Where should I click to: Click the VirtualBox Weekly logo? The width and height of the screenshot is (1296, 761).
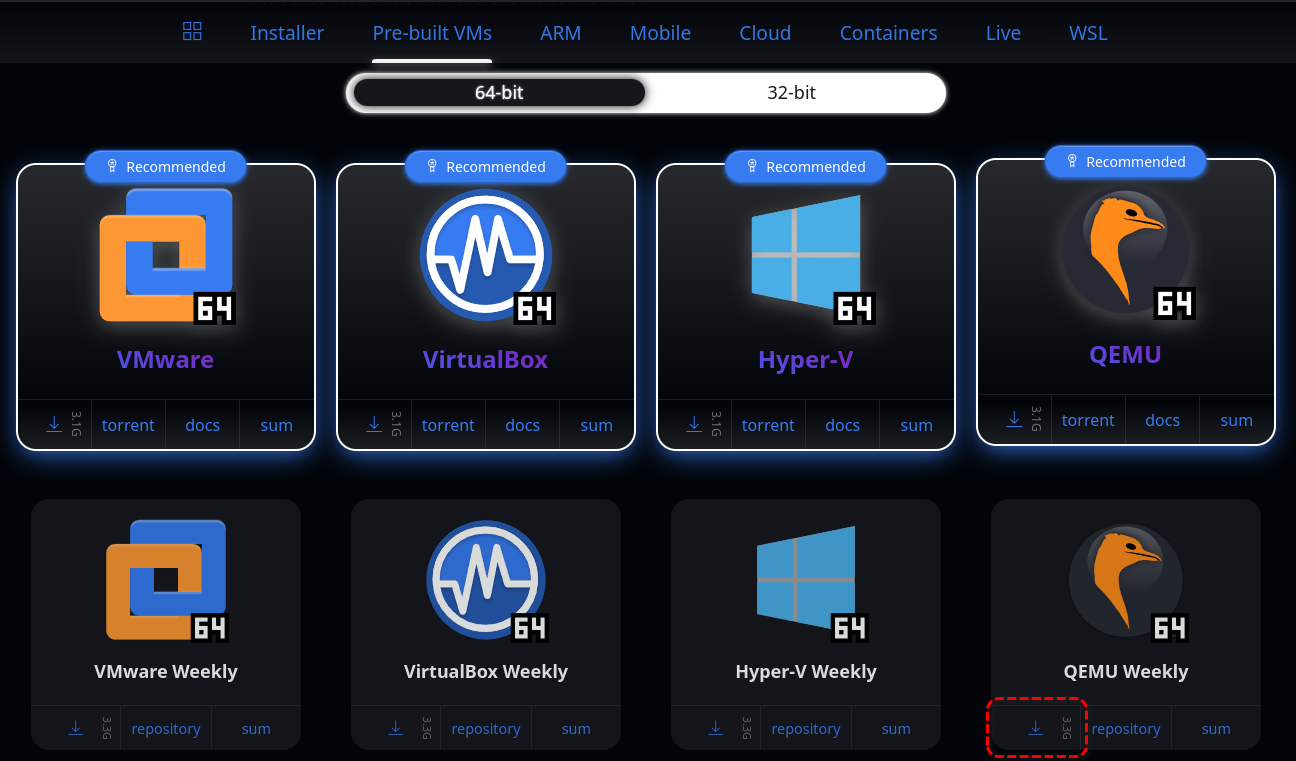tap(486, 580)
